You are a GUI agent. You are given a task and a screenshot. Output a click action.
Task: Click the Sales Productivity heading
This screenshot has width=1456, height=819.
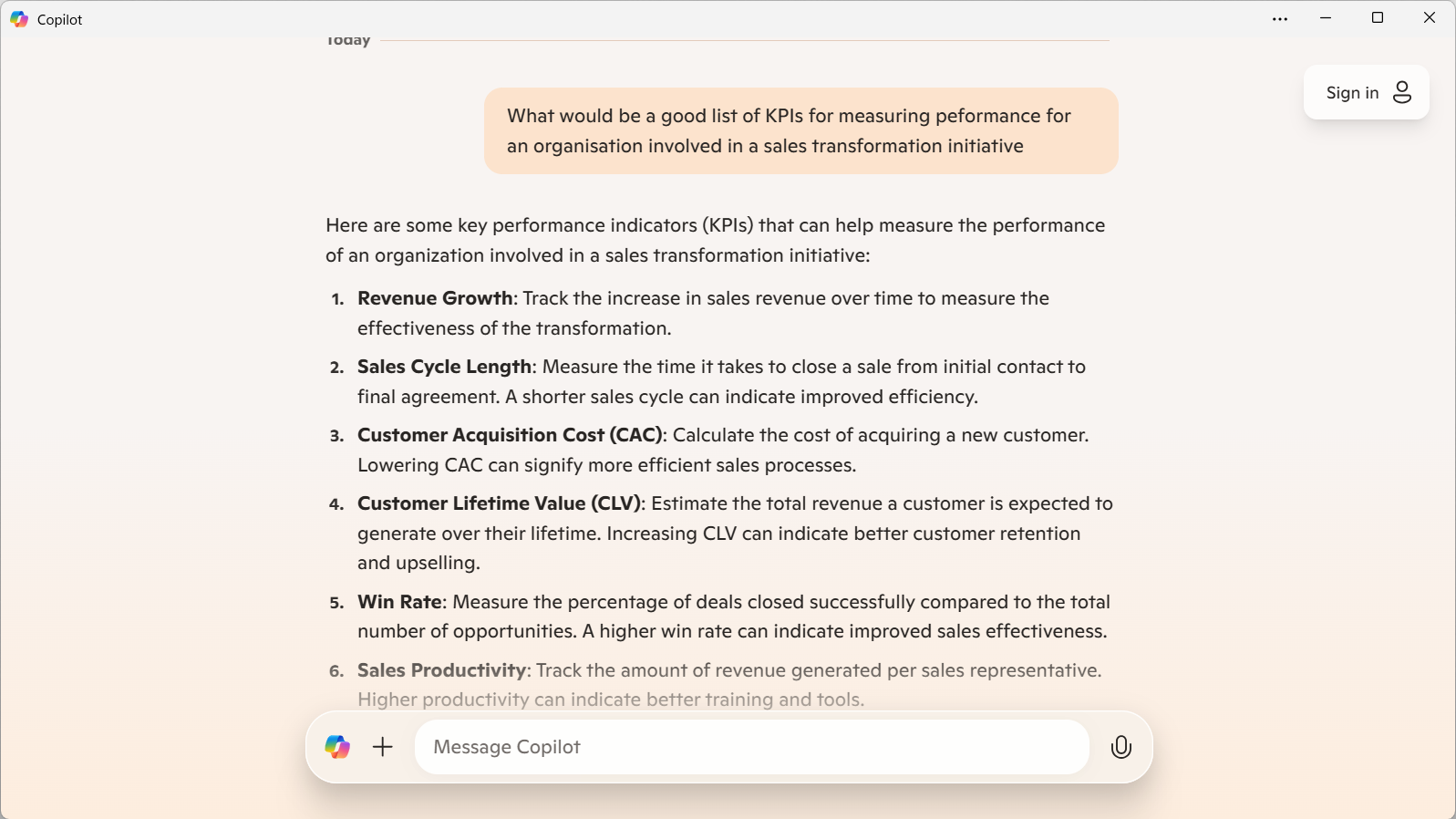pyautogui.click(x=441, y=670)
